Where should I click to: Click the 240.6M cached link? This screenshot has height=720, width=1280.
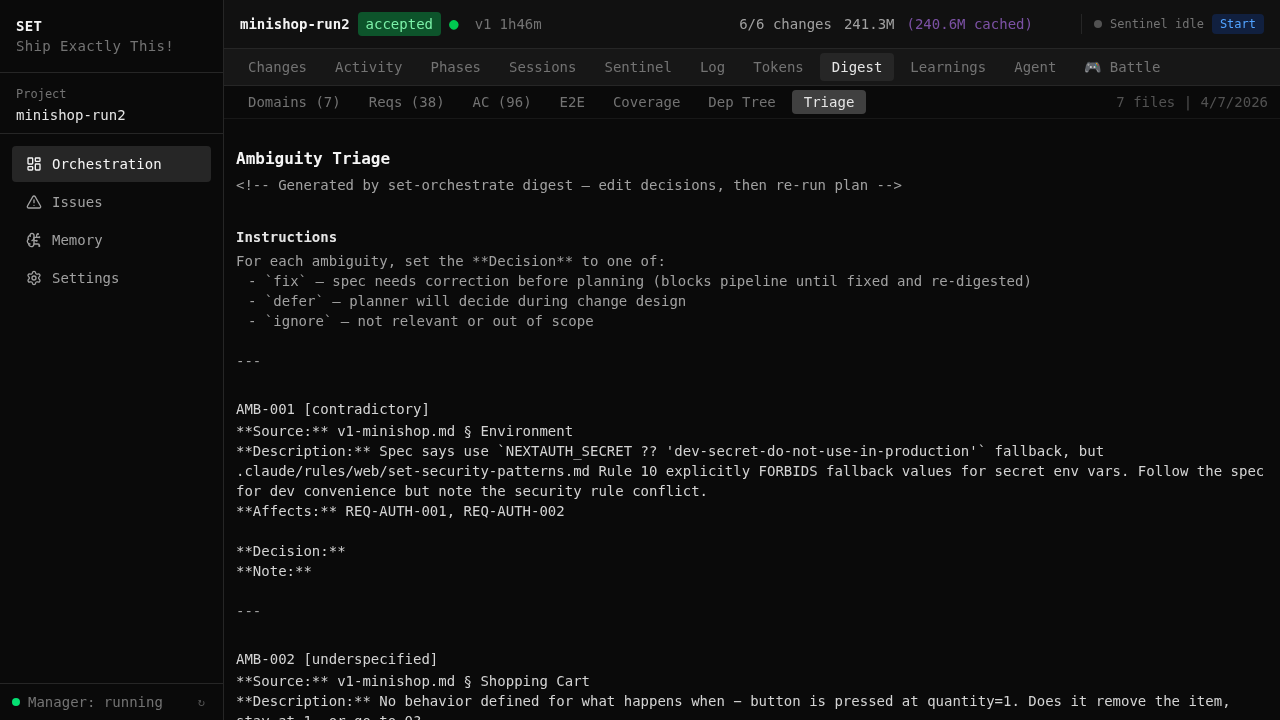969,24
